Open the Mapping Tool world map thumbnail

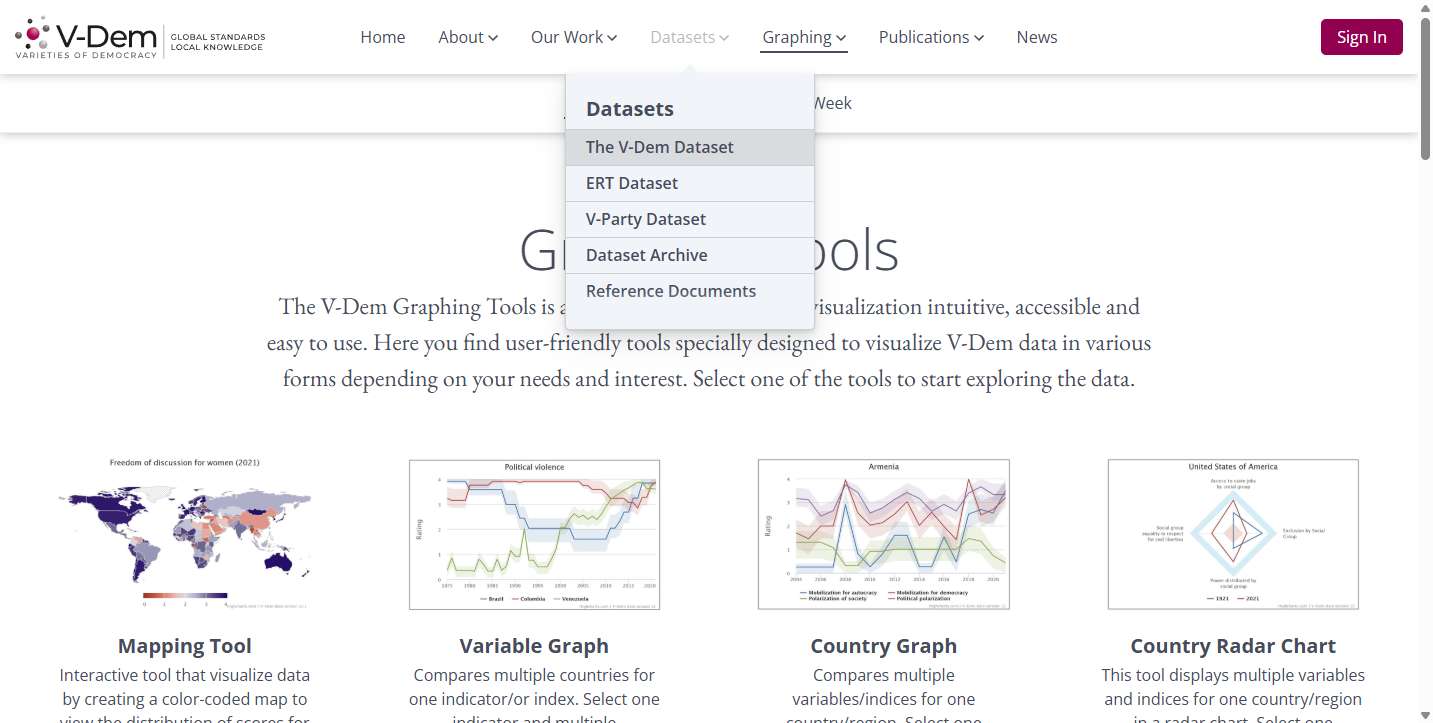click(x=185, y=534)
